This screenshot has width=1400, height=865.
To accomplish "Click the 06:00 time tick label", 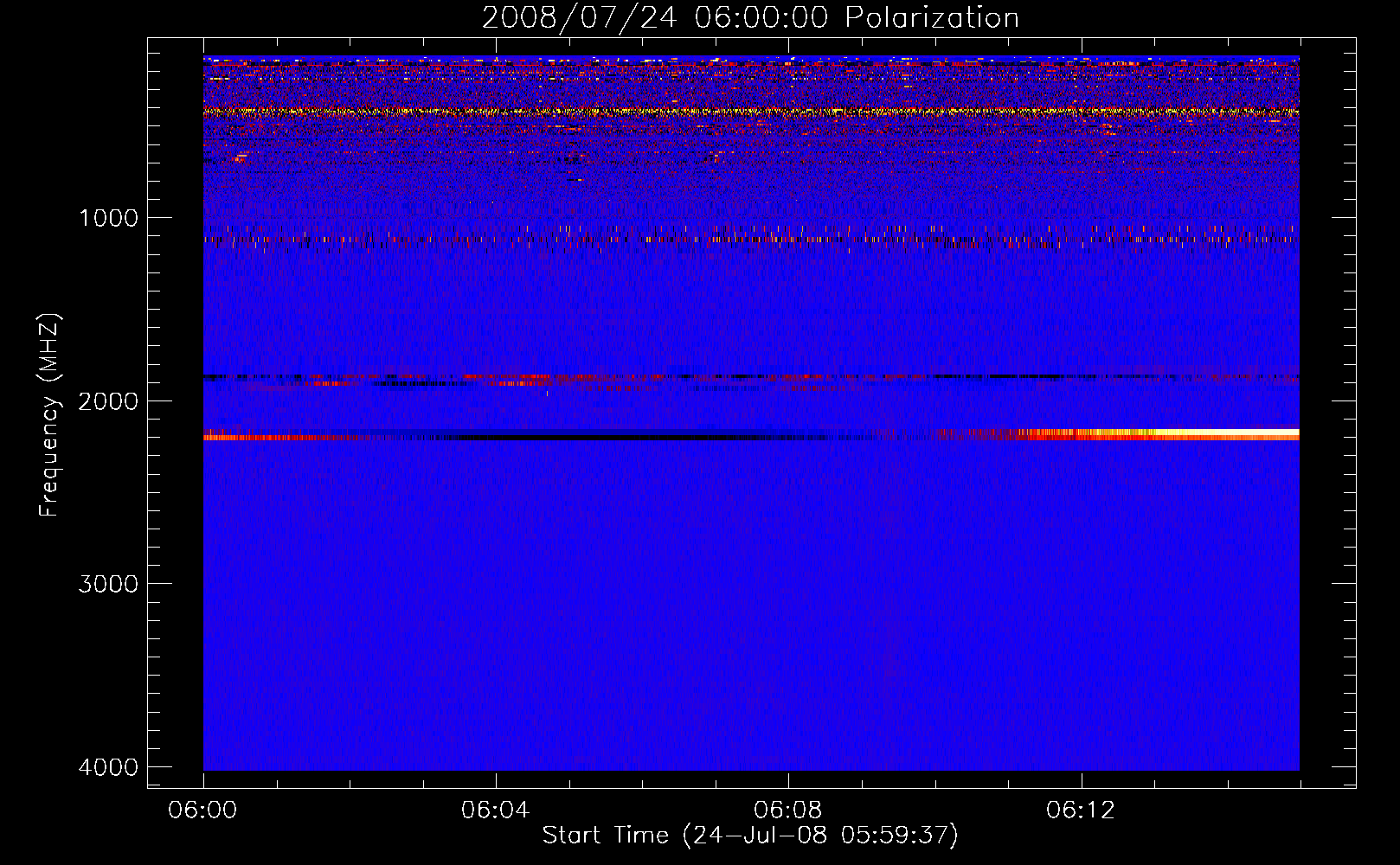I will (203, 811).
